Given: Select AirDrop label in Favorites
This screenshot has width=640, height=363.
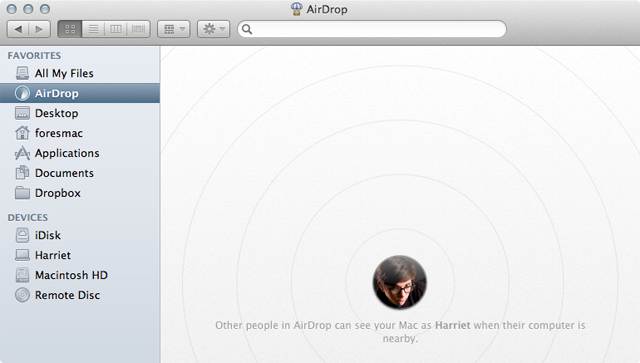Looking at the screenshot, I should coord(56,94).
